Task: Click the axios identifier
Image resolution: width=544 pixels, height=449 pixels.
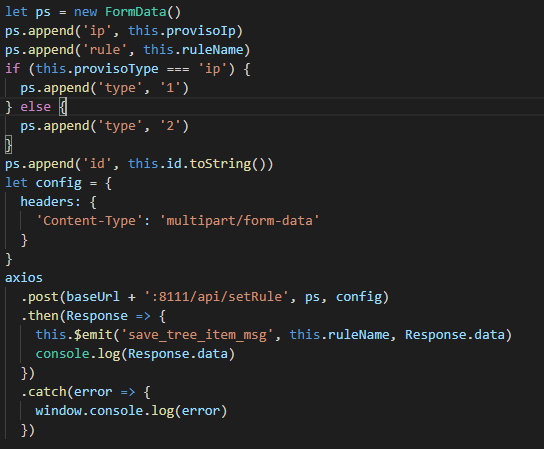Action: pos(24,278)
